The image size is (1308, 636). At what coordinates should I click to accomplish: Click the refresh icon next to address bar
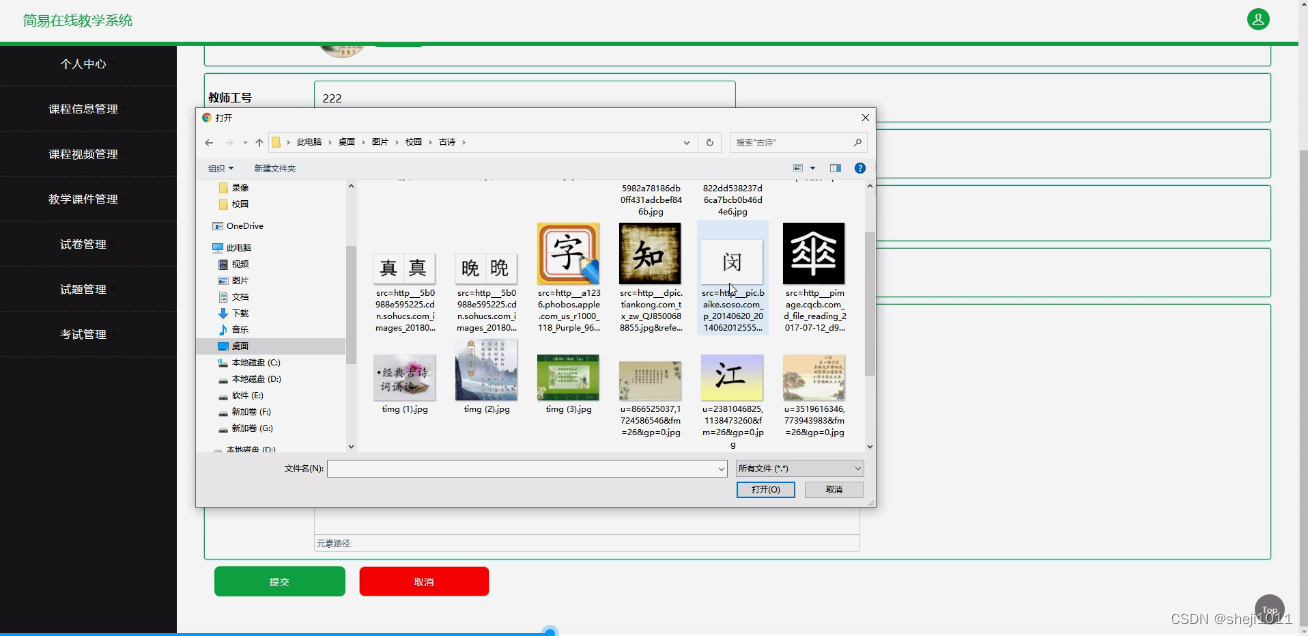point(710,142)
